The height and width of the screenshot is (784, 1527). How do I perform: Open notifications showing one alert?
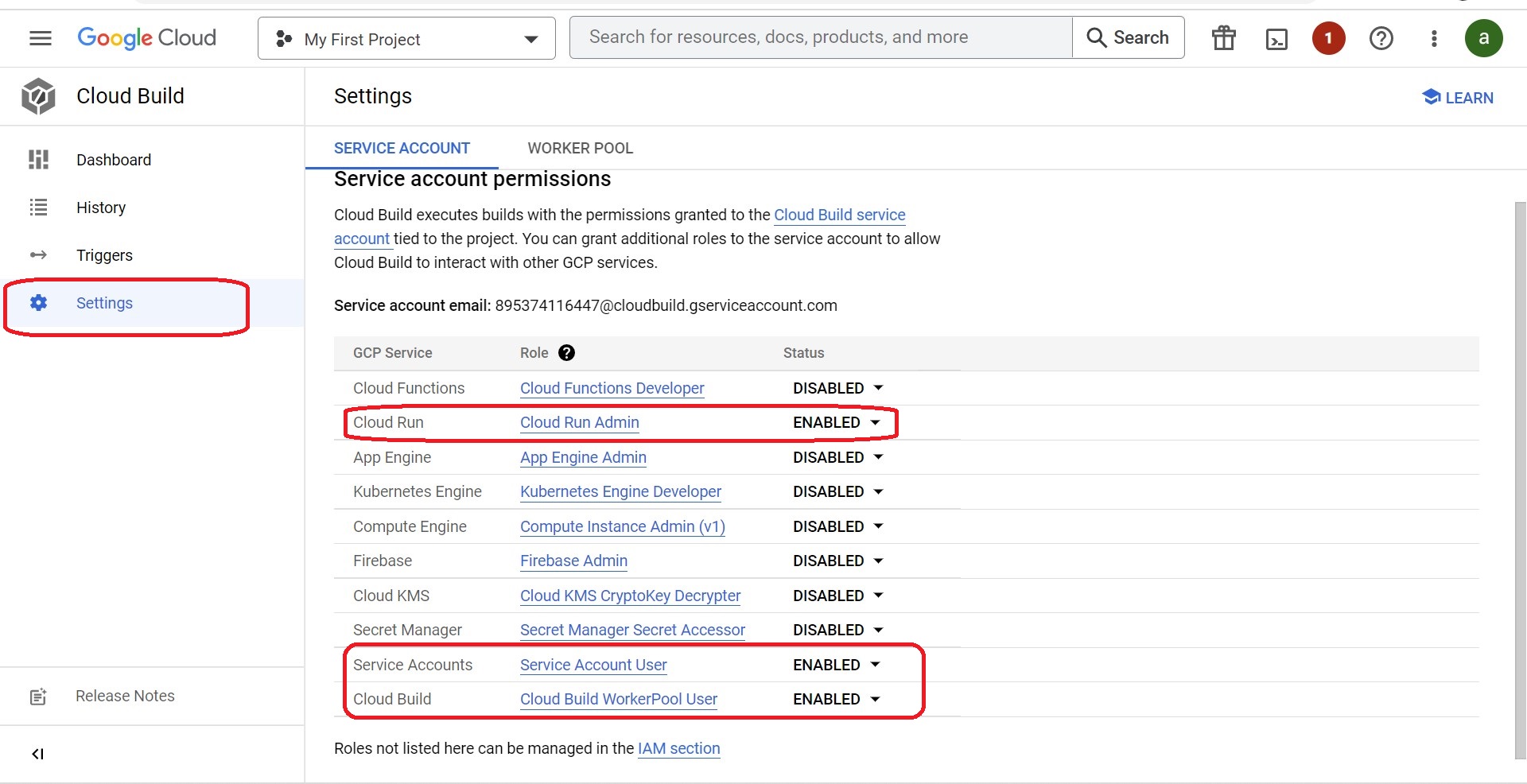pos(1328,37)
